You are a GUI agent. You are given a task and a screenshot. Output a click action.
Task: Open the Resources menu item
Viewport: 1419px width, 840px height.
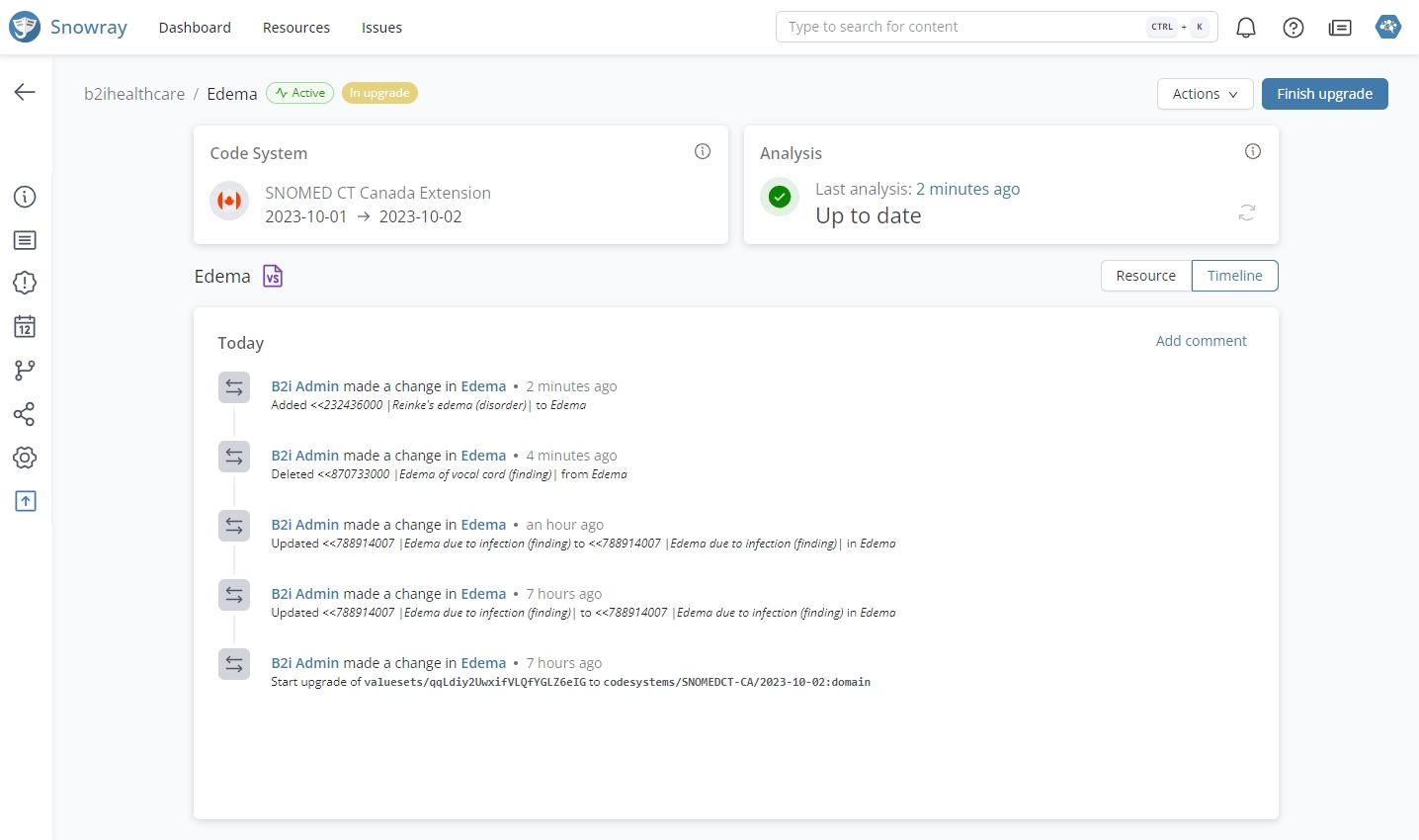296,28
